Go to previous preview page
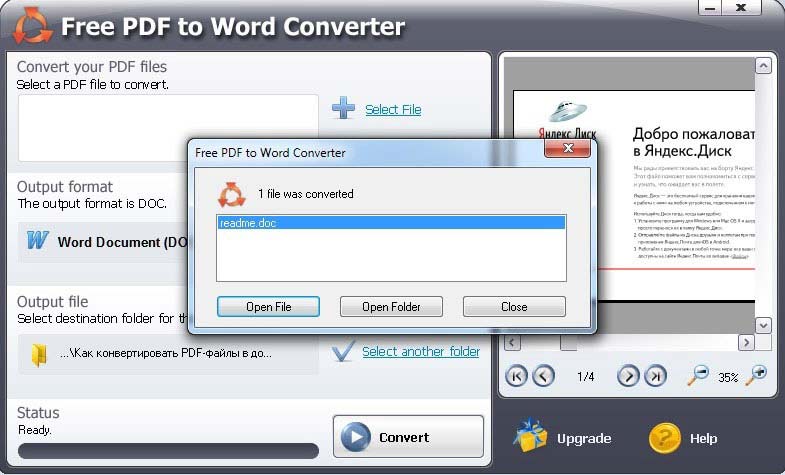Viewport: 785px width, 475px height. (544, 375)
